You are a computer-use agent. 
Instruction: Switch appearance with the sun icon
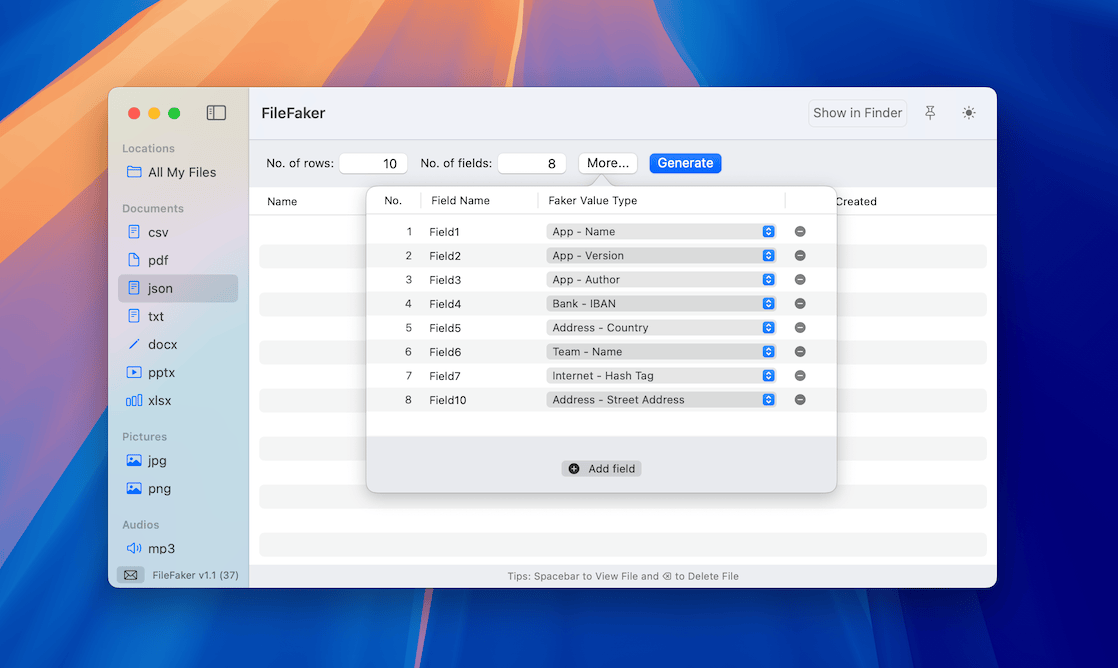(x=968, y=113)
